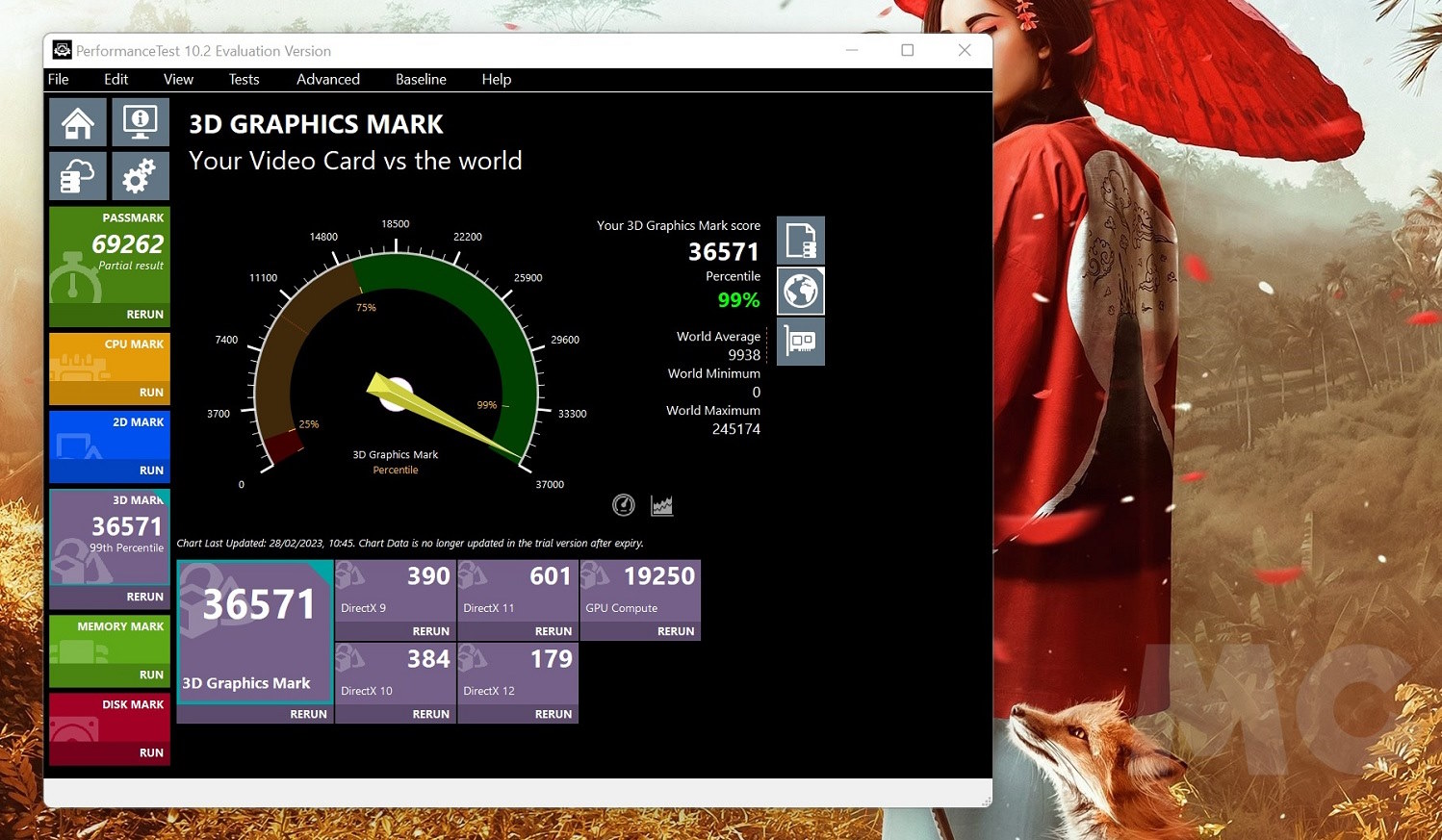Open the Advanced menu
This screenshot has height=840, width=1442.
327,80
